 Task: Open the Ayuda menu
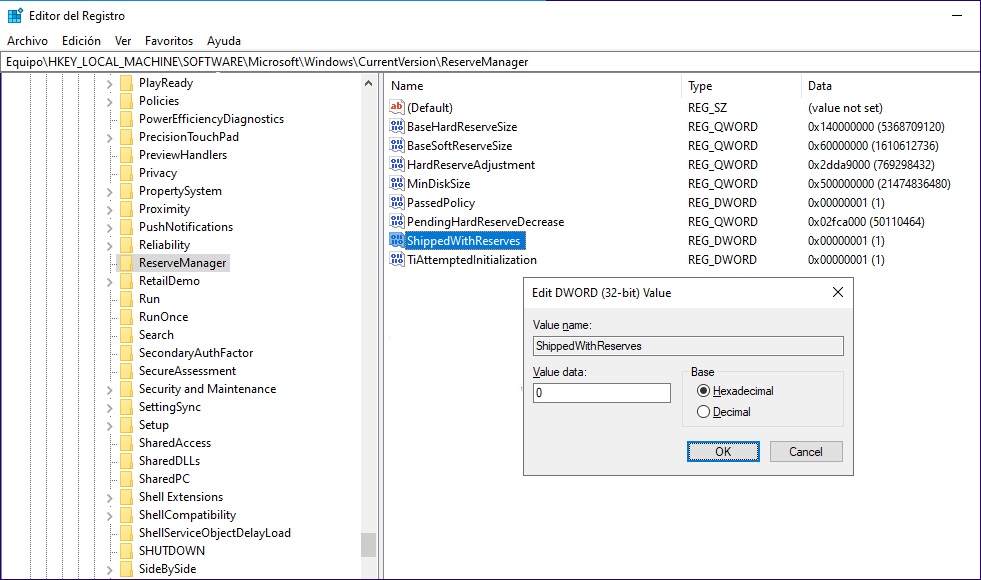pos(224,41)
